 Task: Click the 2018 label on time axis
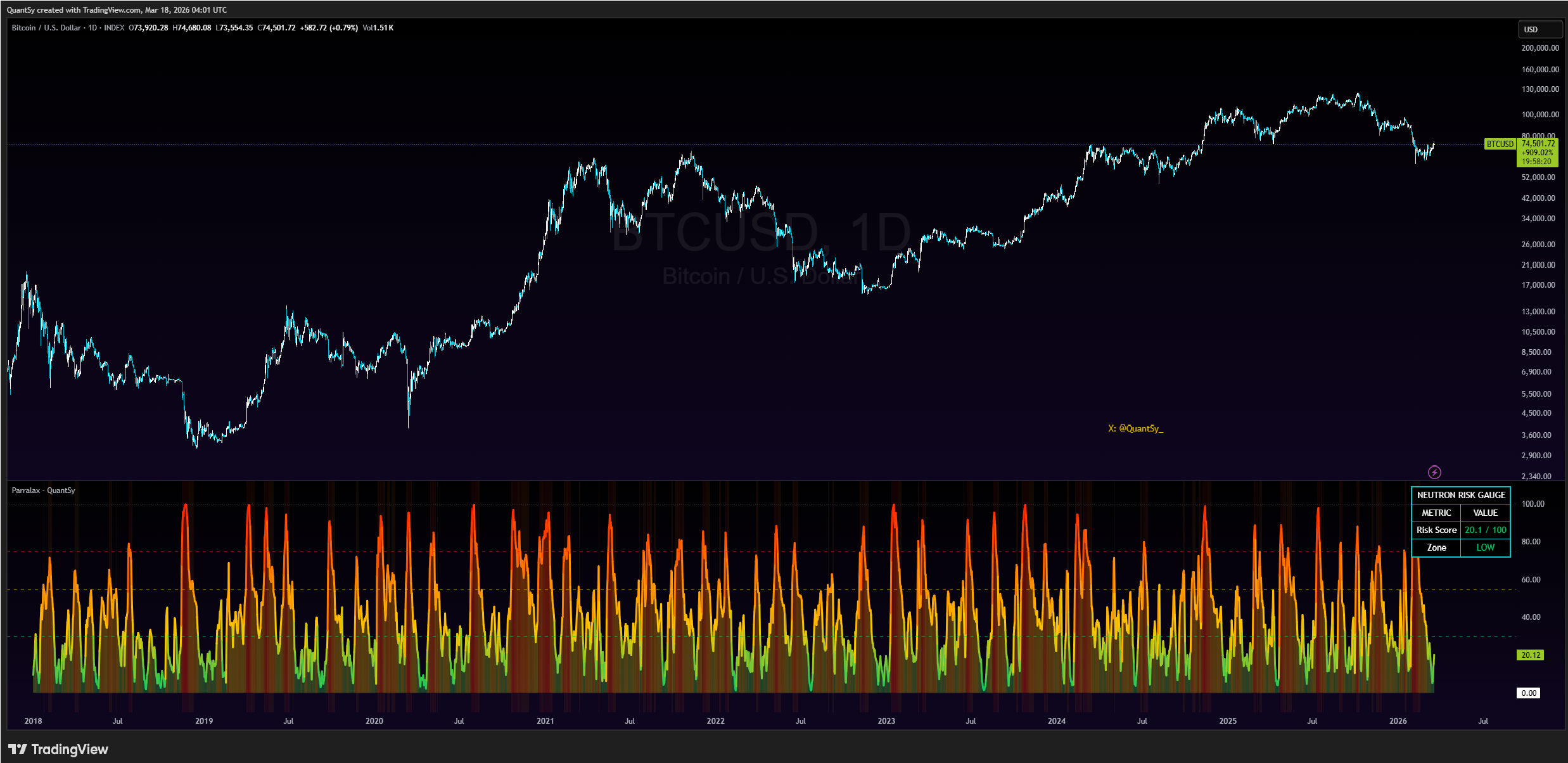point(33,721)
